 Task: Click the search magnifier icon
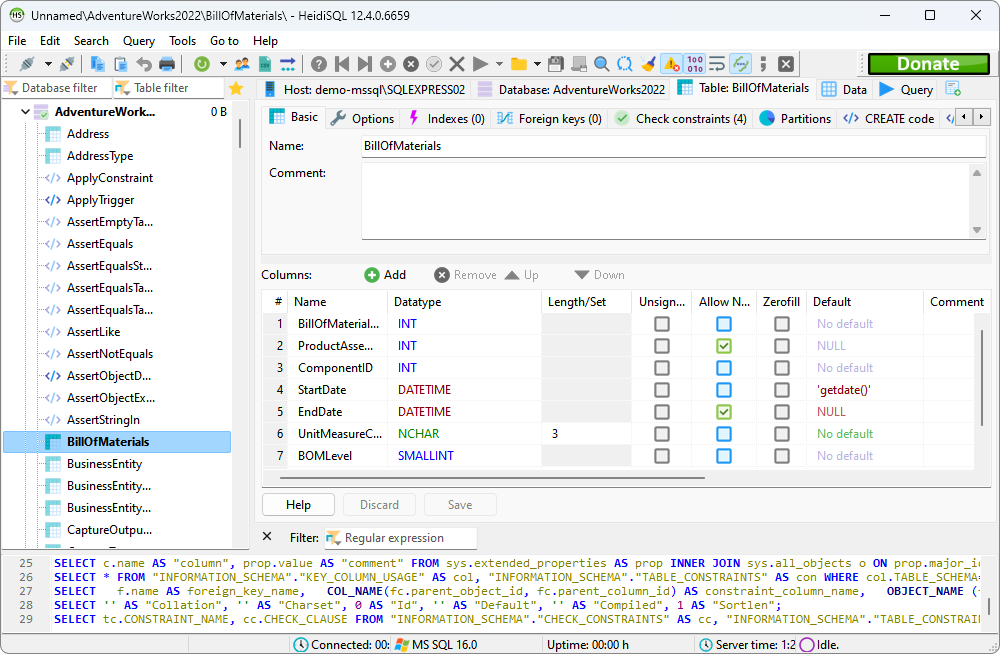point(601,64)
